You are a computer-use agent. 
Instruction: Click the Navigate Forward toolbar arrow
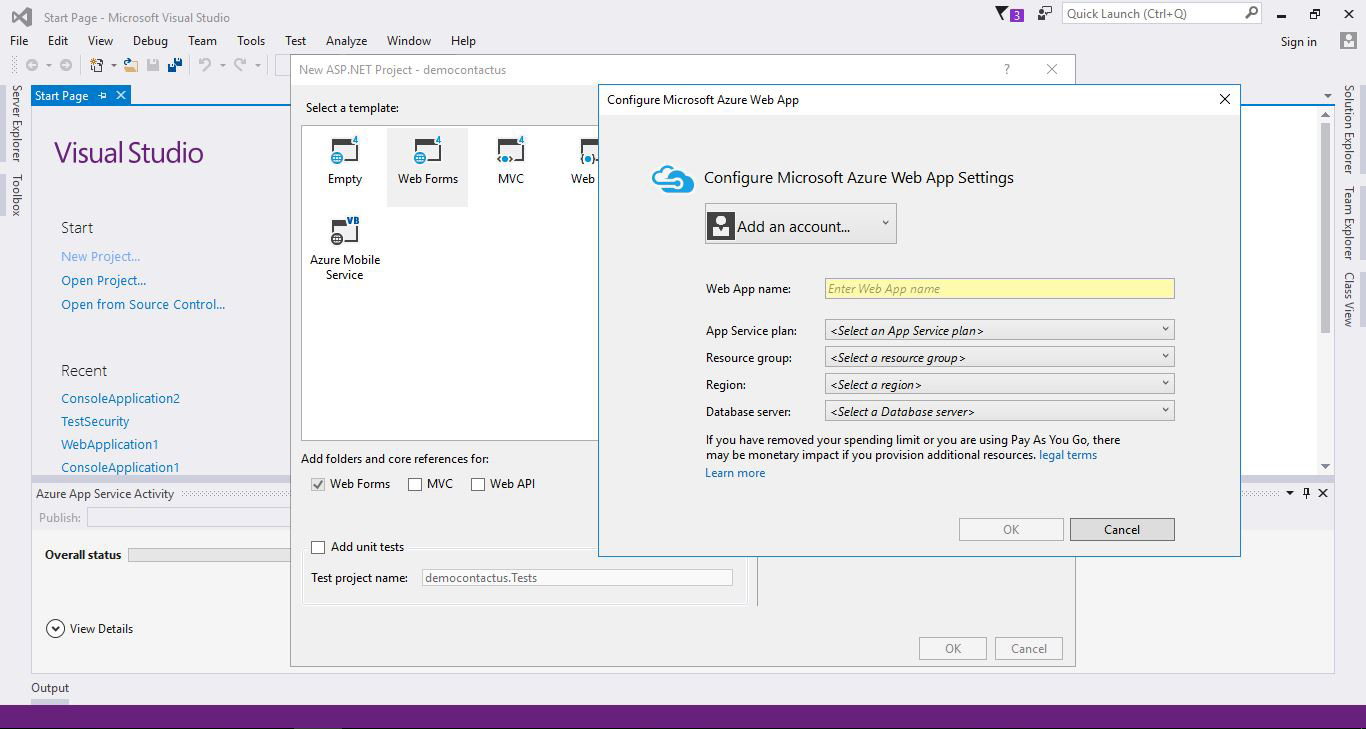pos(66,65)
